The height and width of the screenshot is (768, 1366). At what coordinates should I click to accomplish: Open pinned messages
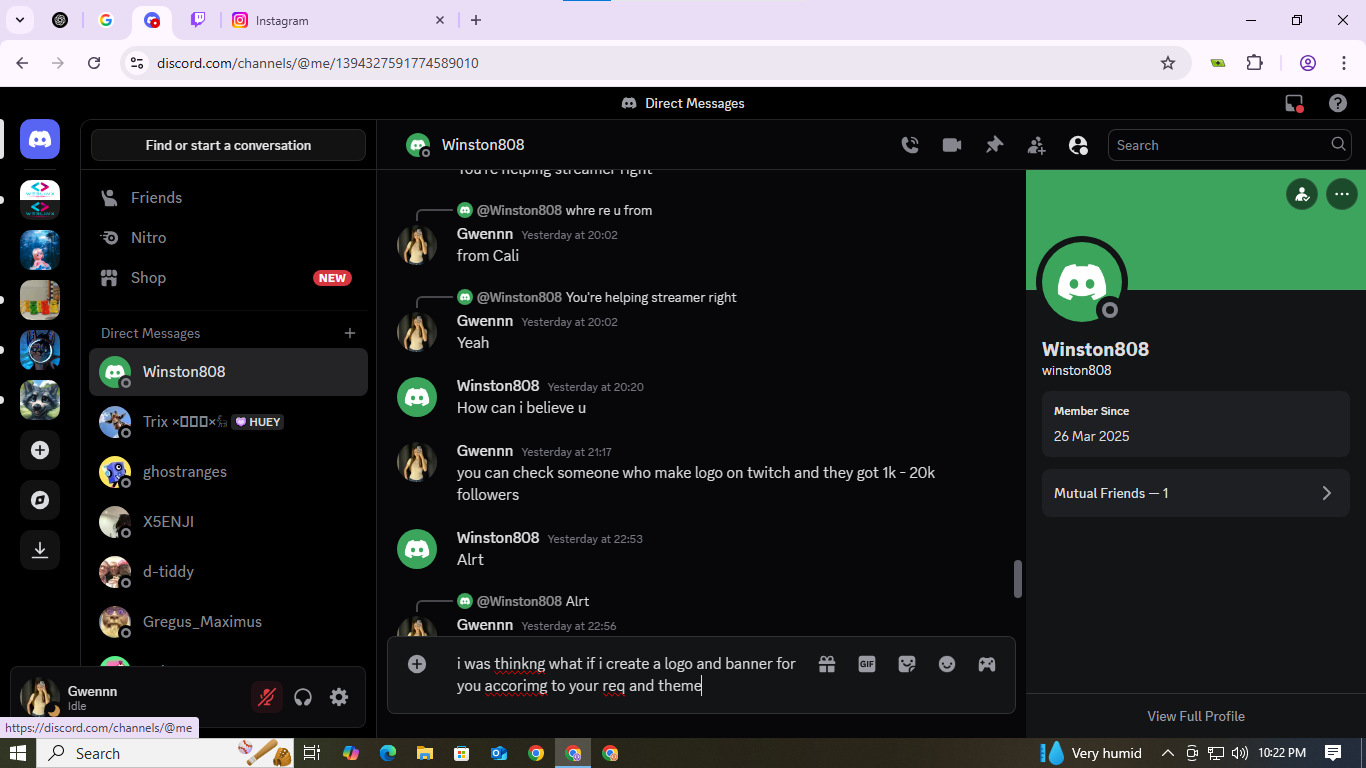pyautogui.click(x=994, y=145)
